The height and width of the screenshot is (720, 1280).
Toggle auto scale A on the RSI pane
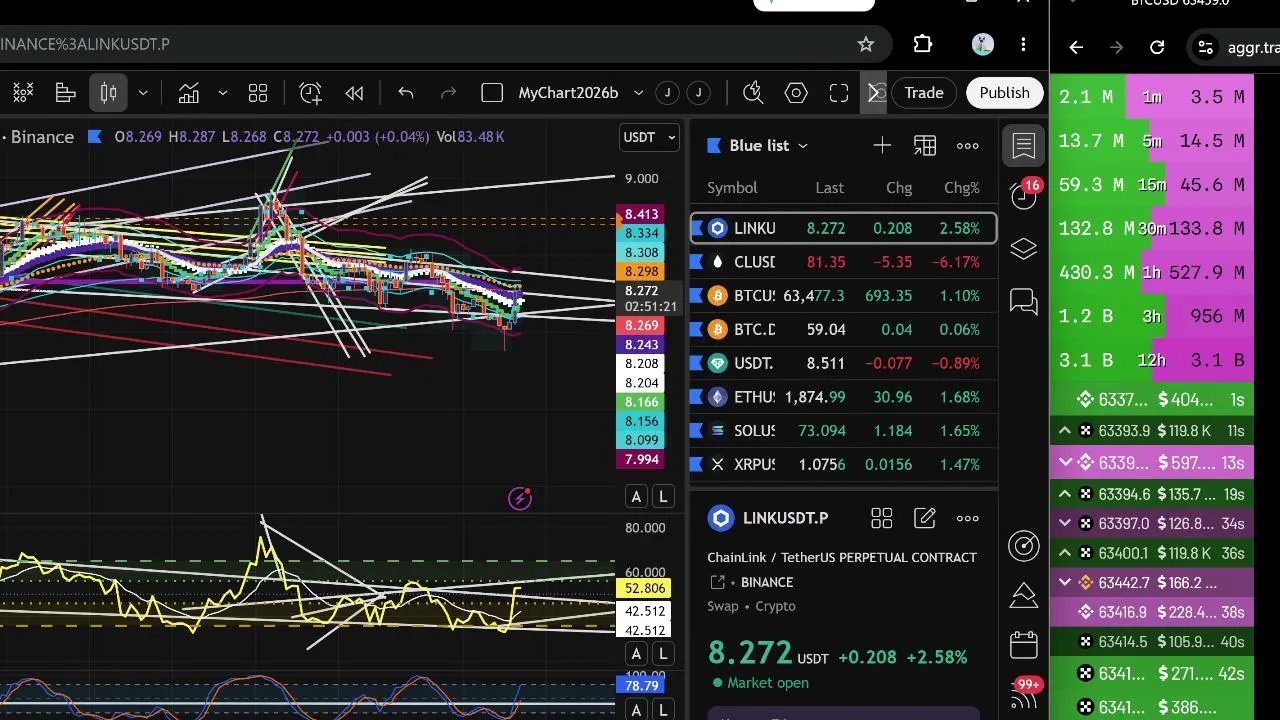(636, 654)
